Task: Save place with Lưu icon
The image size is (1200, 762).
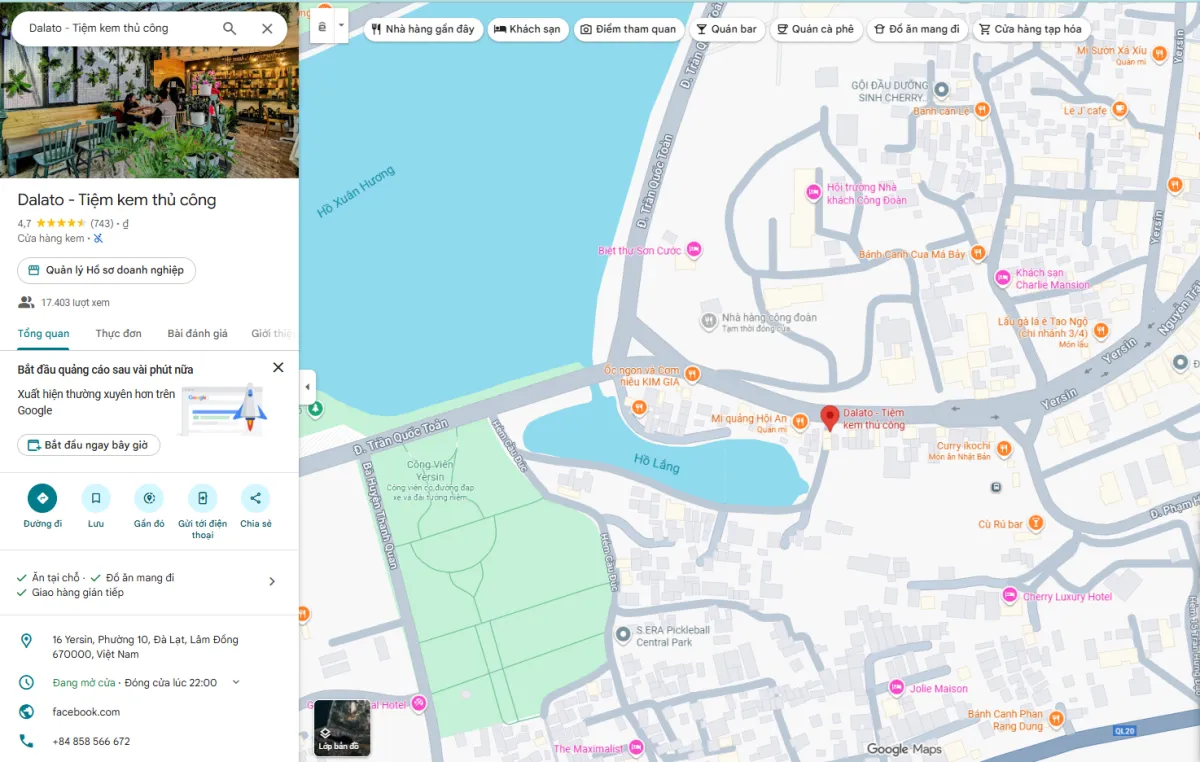Action: (x=96, y=498)
